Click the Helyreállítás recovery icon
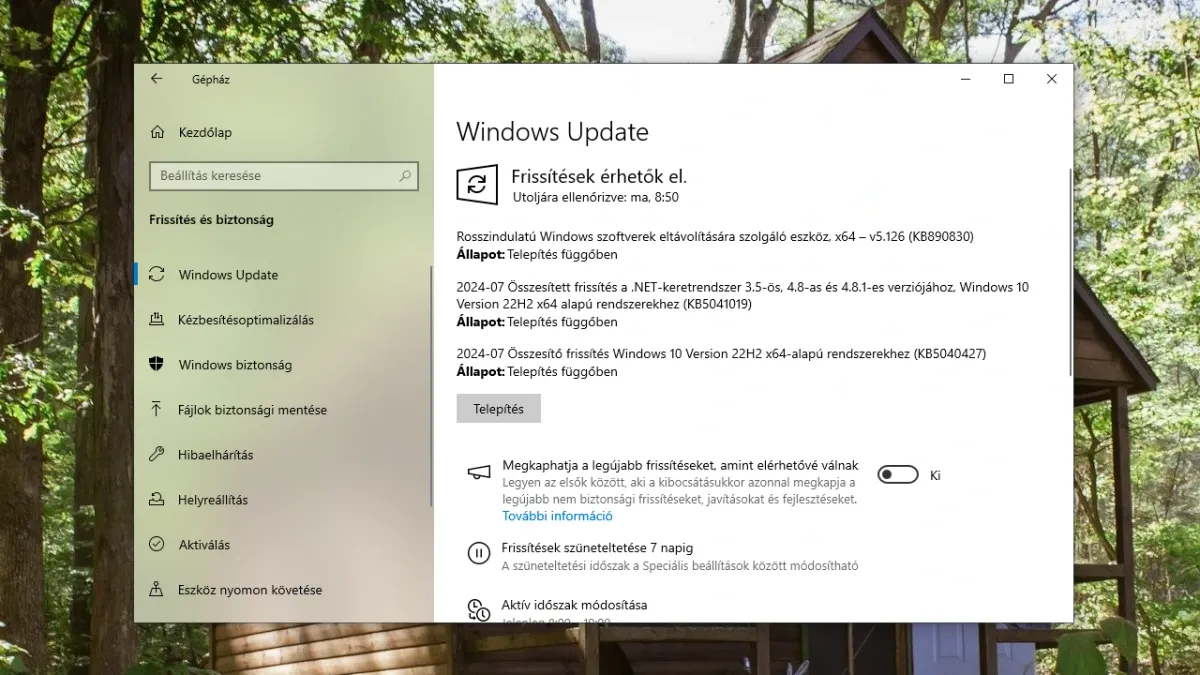The height and width of the screenshot is (675, 1200). tap(156, 500)
